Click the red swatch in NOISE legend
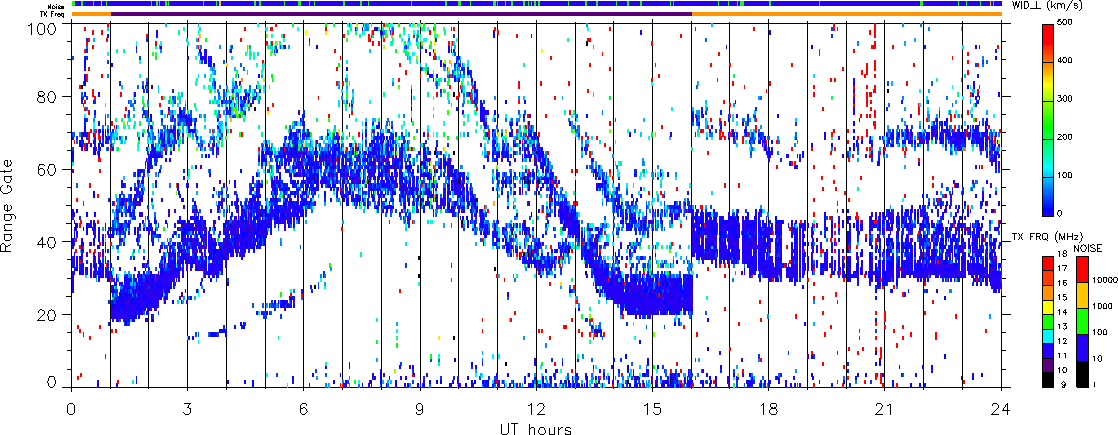 pyautogui.click(x=1082, y=270)
